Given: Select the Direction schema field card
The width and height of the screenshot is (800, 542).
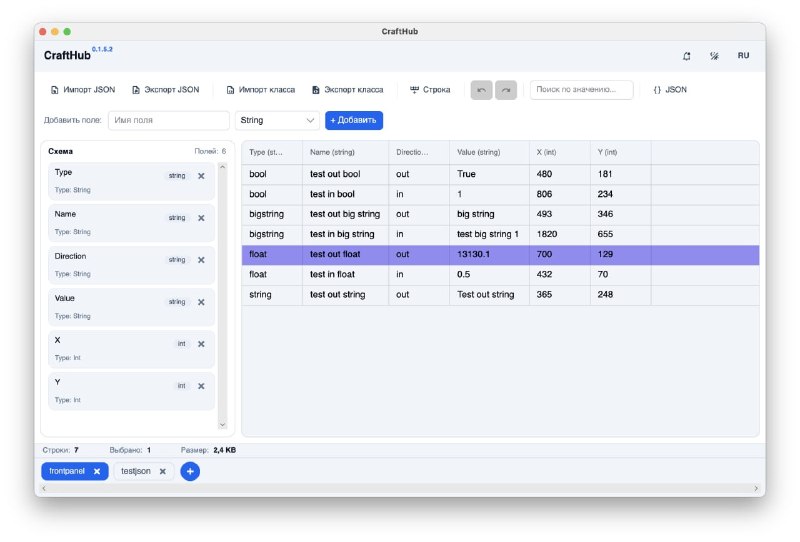Looking at the screenshot, I should 131,265.
